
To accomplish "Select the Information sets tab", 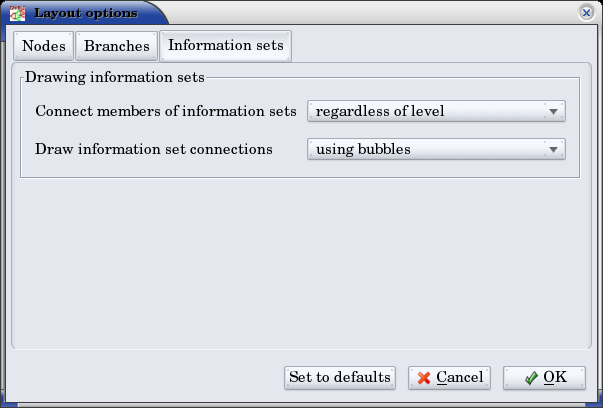I will [225, 45].
